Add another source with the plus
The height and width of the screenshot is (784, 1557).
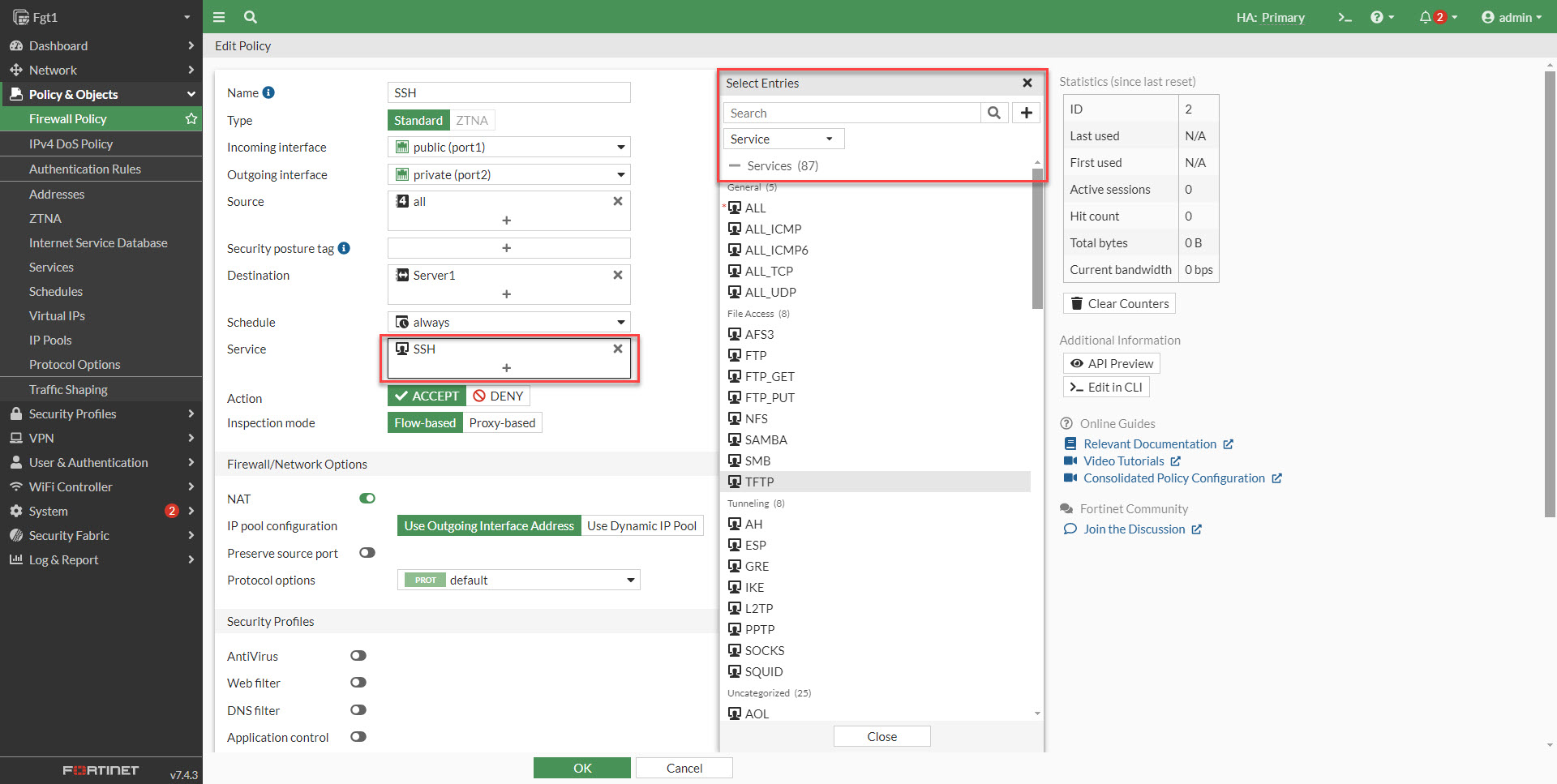[507, 221]
